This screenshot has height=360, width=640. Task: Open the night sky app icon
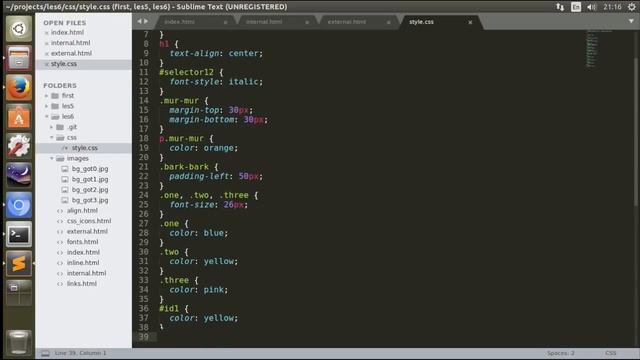pyautogui.click(x=19, y=175)
